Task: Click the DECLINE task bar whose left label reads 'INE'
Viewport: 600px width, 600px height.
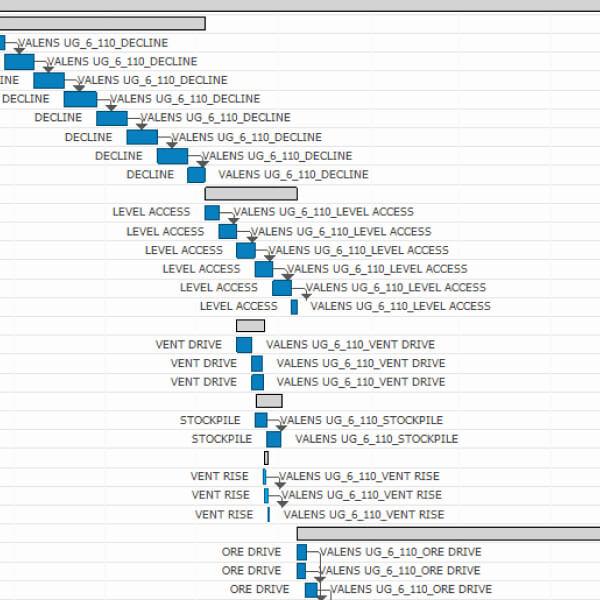Action: pyautogui.click(x=49, y=80)
